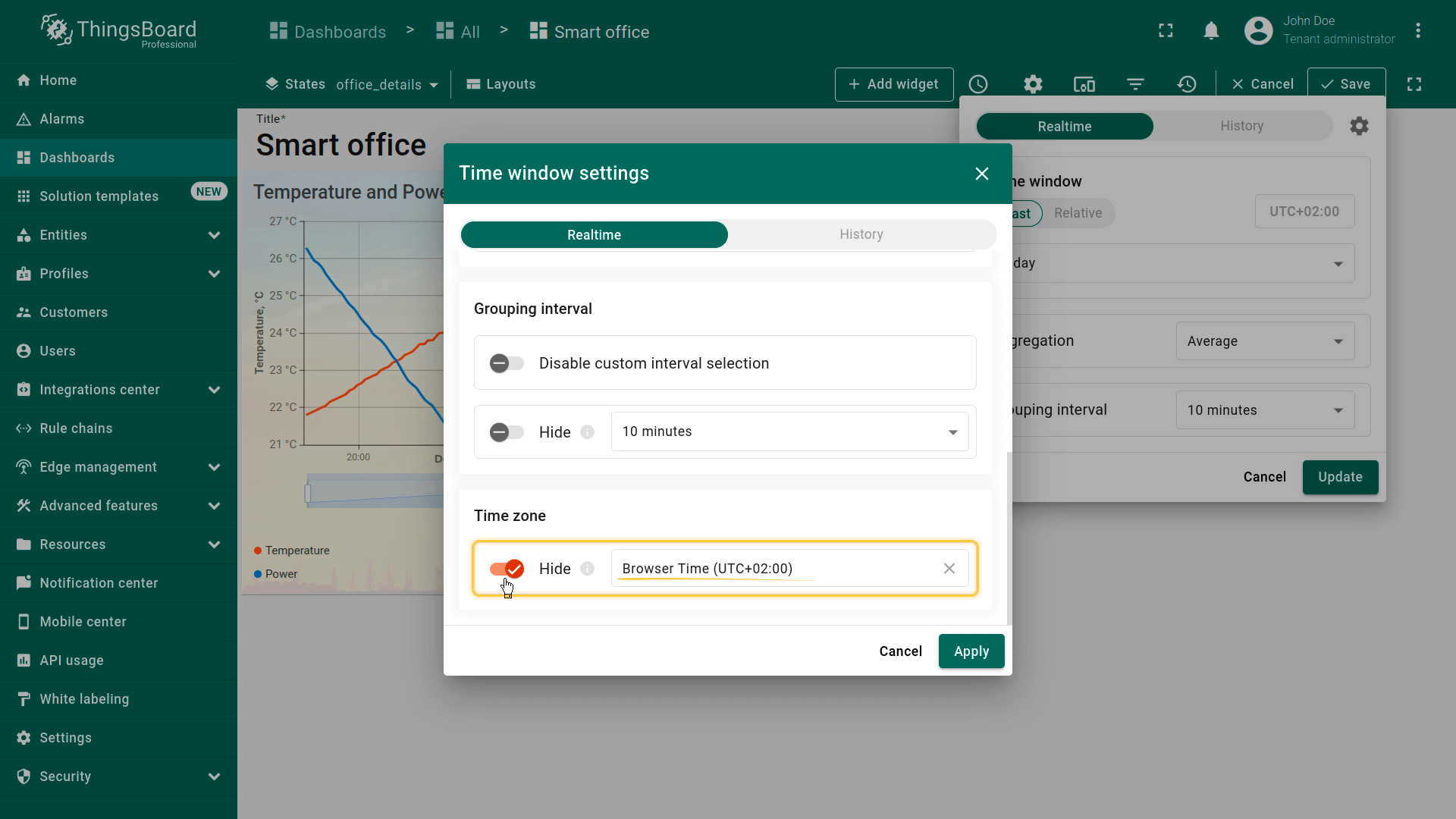
Task: Open the manage entity aliases icon
Action: (x=1084, y=84)
